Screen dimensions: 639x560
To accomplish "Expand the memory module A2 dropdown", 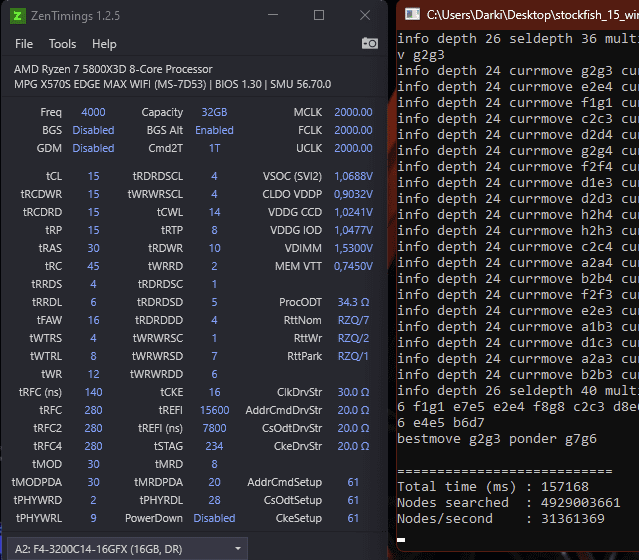I will click(237, 547).
